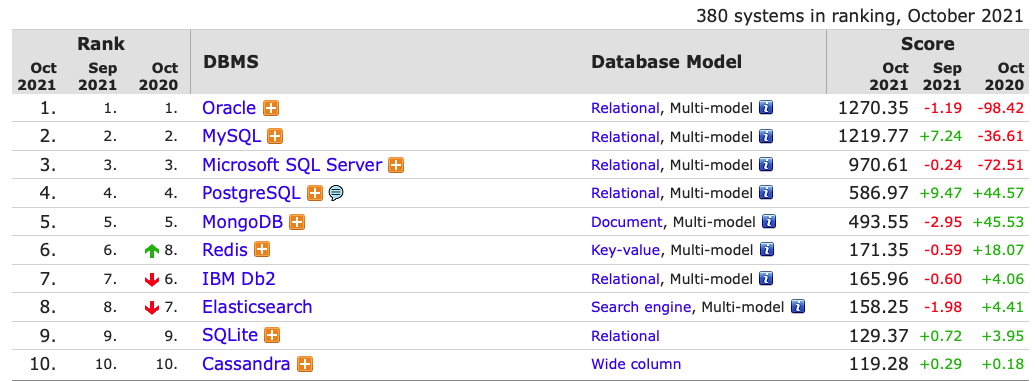Open the Elasticsearch link
This screenshot has width=1035, height=381.
click(257, 307)
